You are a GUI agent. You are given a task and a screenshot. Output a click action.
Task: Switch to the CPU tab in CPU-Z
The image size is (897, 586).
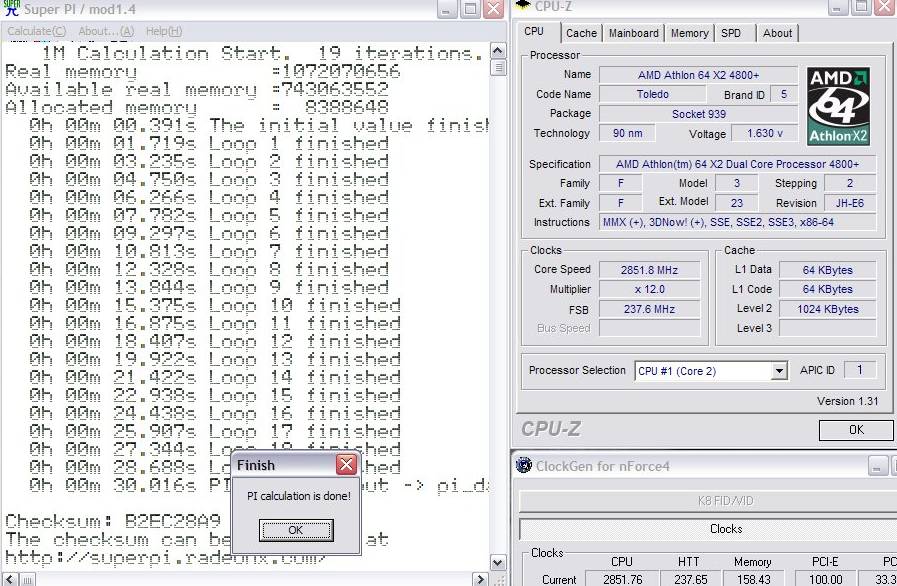click(x=534, y=31)
